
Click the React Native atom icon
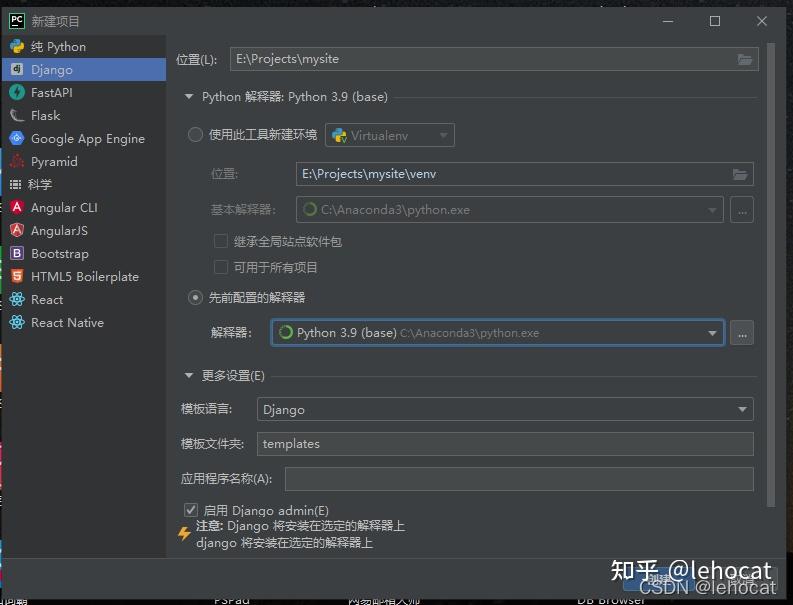(x=17, y=322)
